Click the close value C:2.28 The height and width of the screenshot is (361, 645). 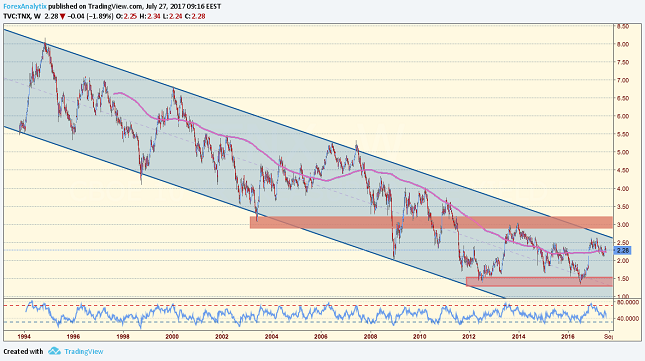point(195,16)
